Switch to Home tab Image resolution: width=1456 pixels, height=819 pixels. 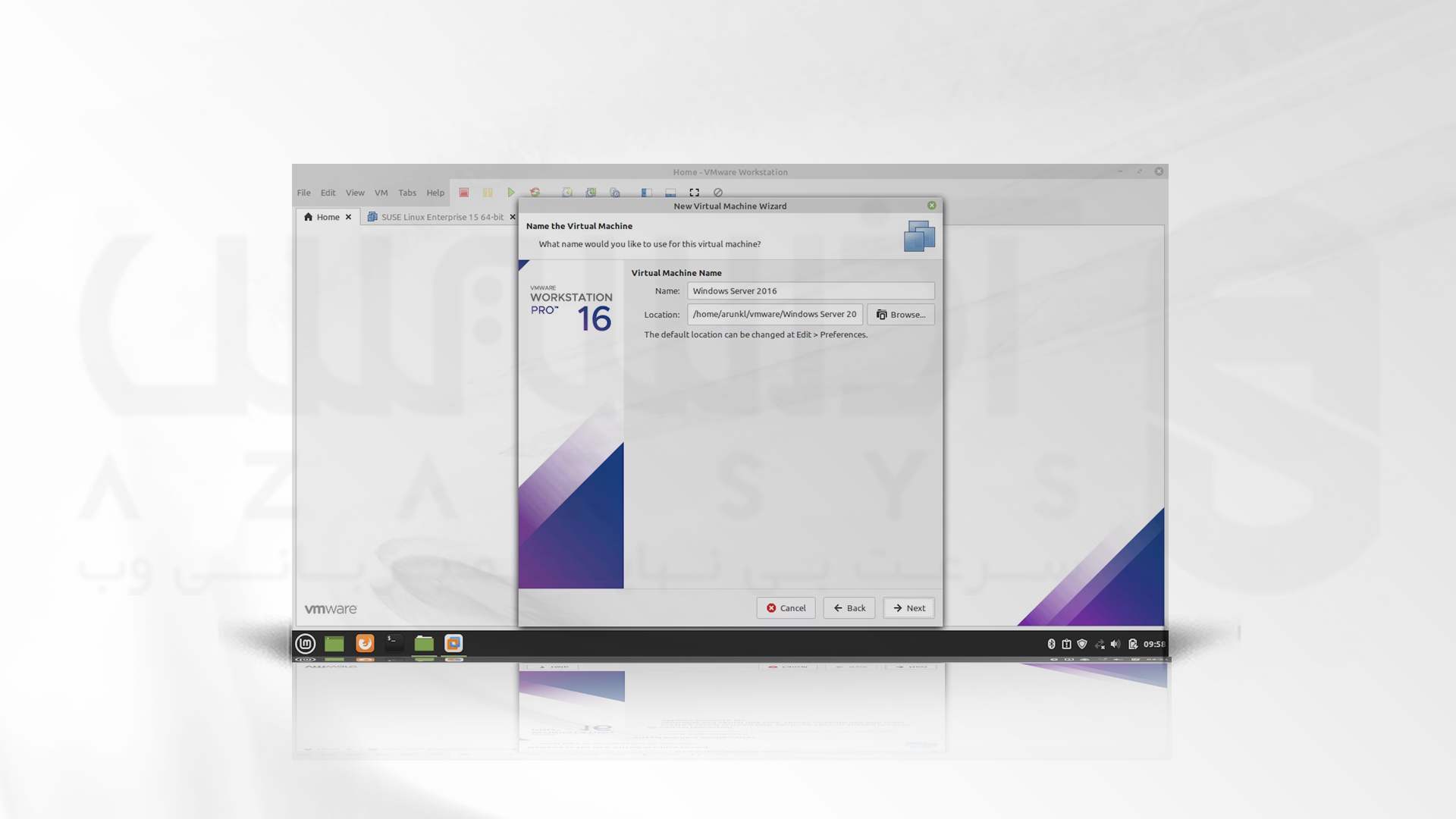326,216
